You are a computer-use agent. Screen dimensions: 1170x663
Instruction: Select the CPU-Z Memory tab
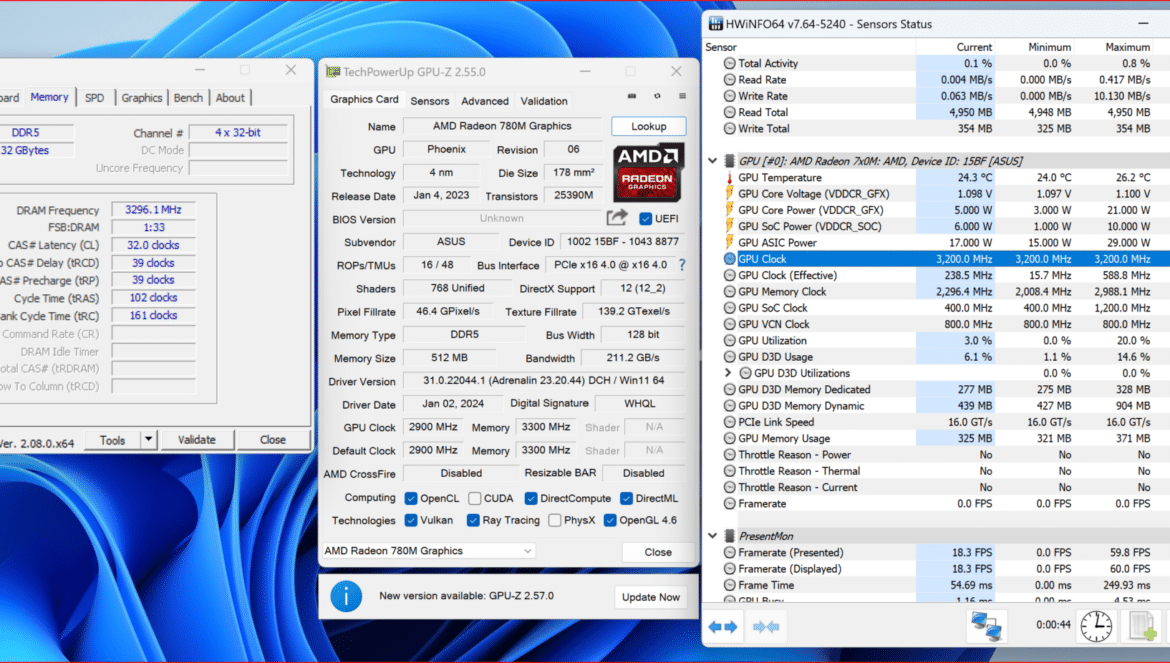pos(49,97)
